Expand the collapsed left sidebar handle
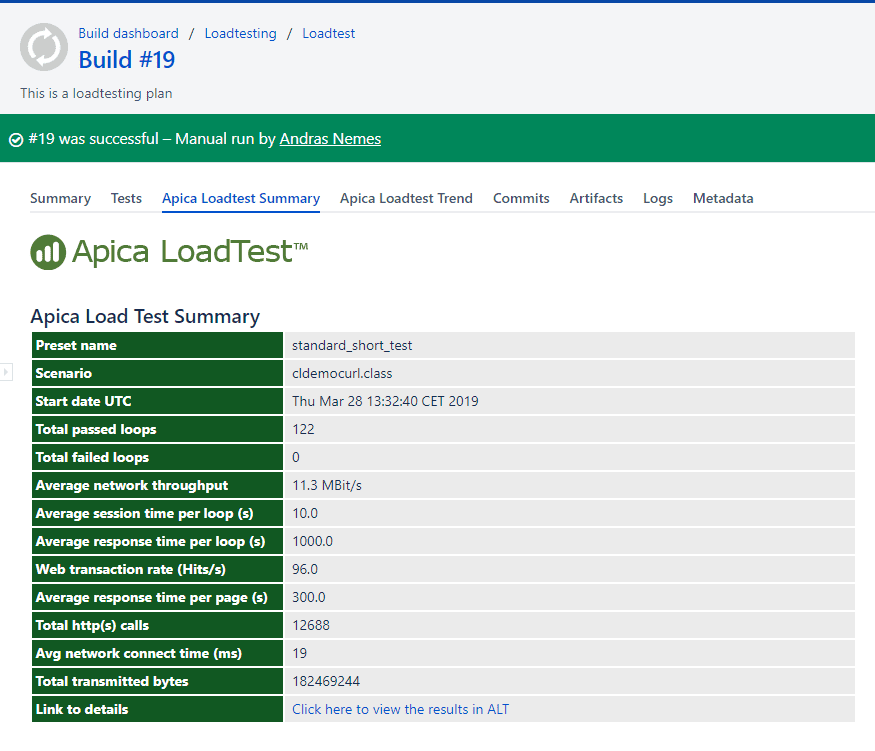The height and width of the screenshot is (751, 875). tap(5, 372)
